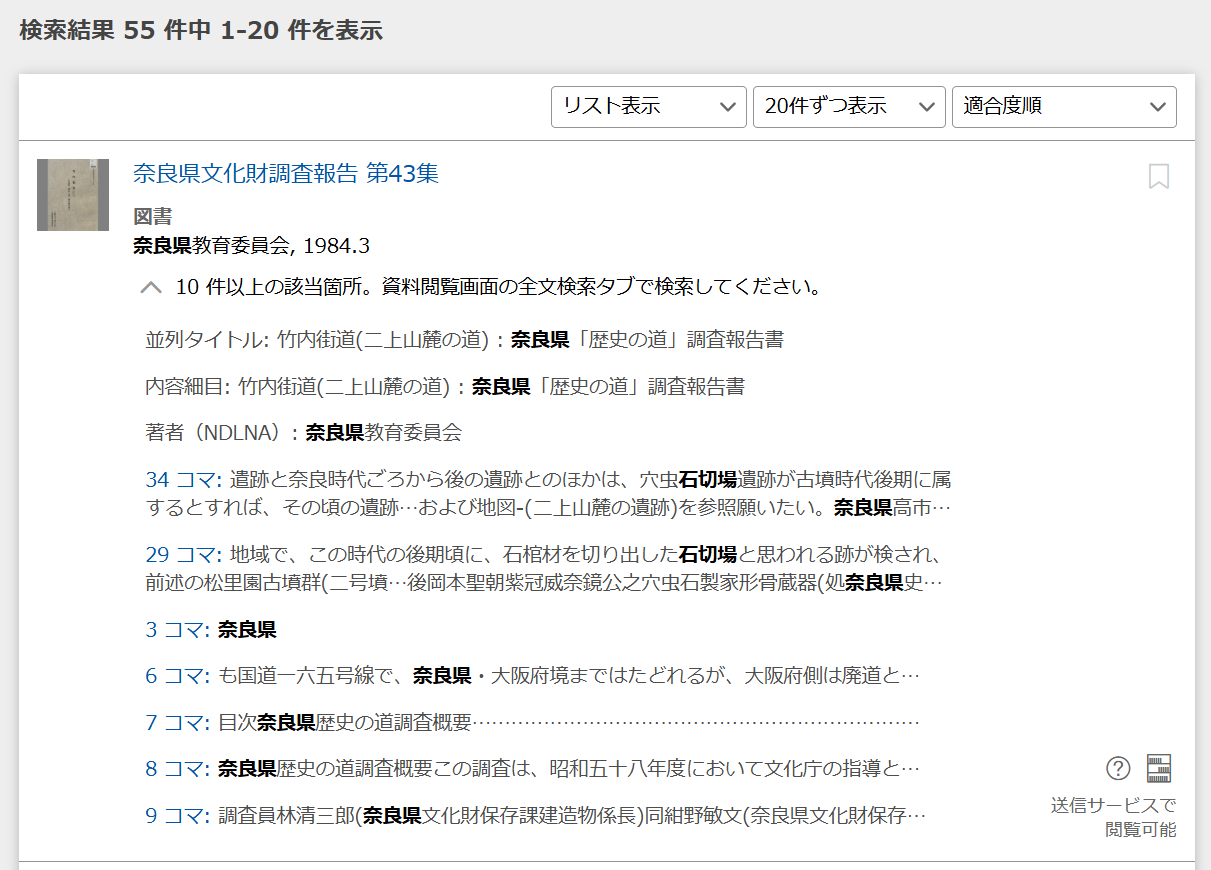
Task: Click the 検索結果 55 件中 heading
Action: [x=201, y=30]
